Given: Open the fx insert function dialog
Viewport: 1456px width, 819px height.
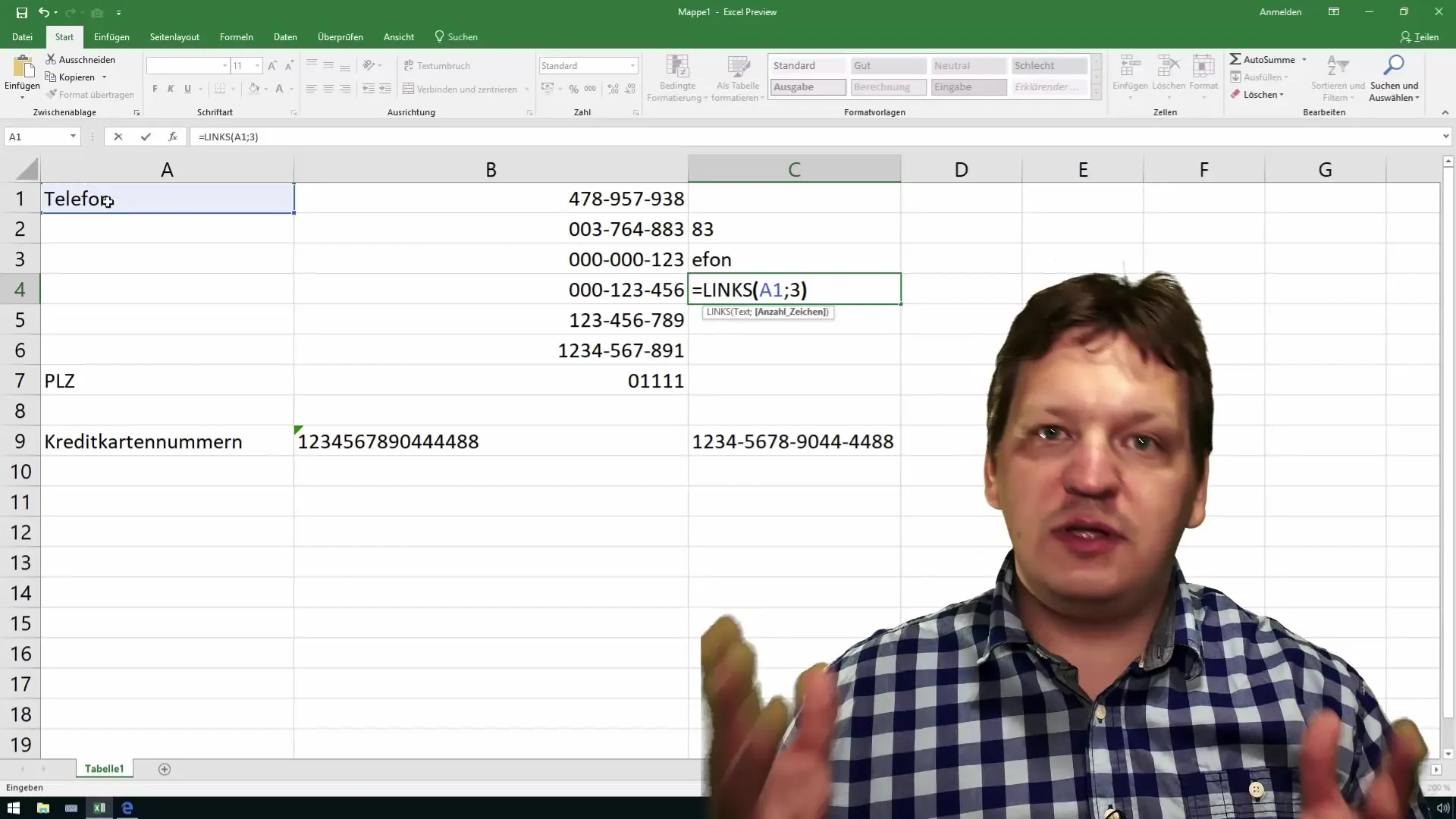Looking at the screenshot, I should 173,136.
